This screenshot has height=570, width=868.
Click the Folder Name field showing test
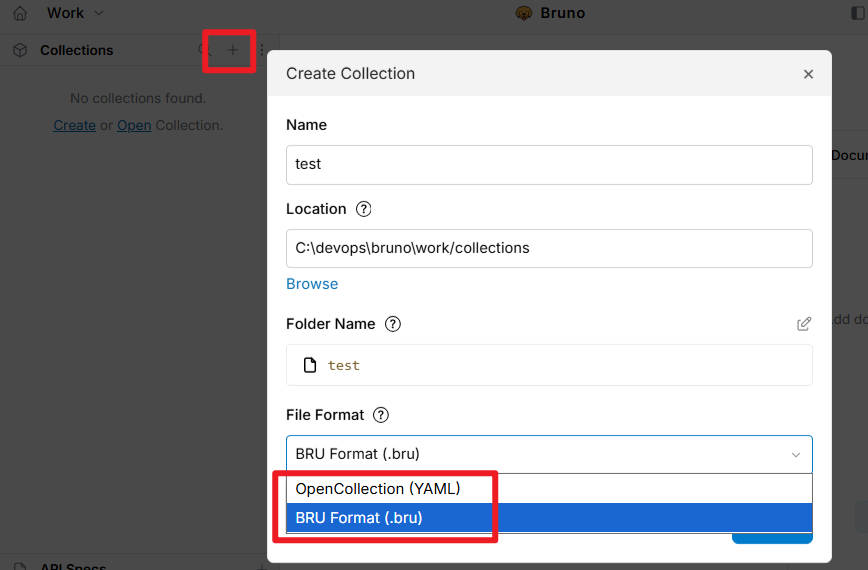coord(549,365)
